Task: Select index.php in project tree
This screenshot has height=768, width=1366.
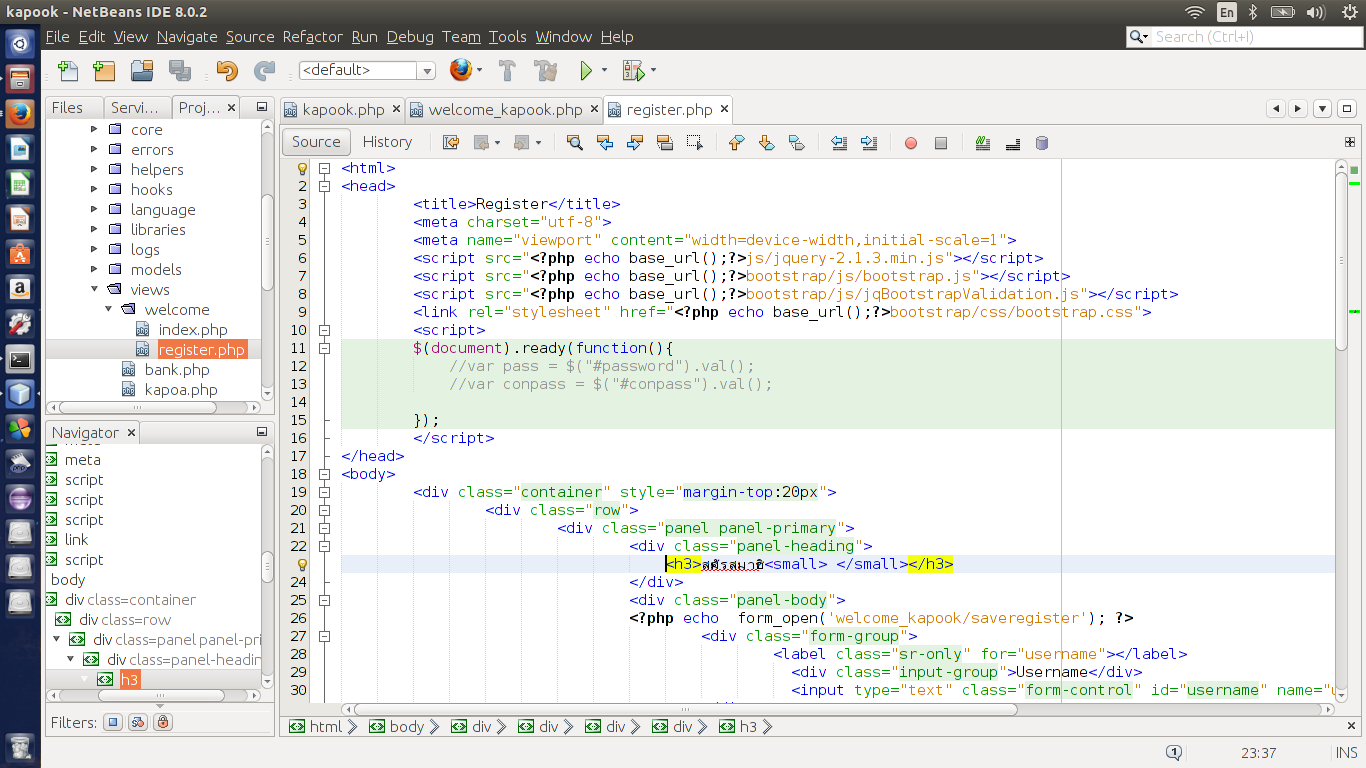Action: pos(193,330)
